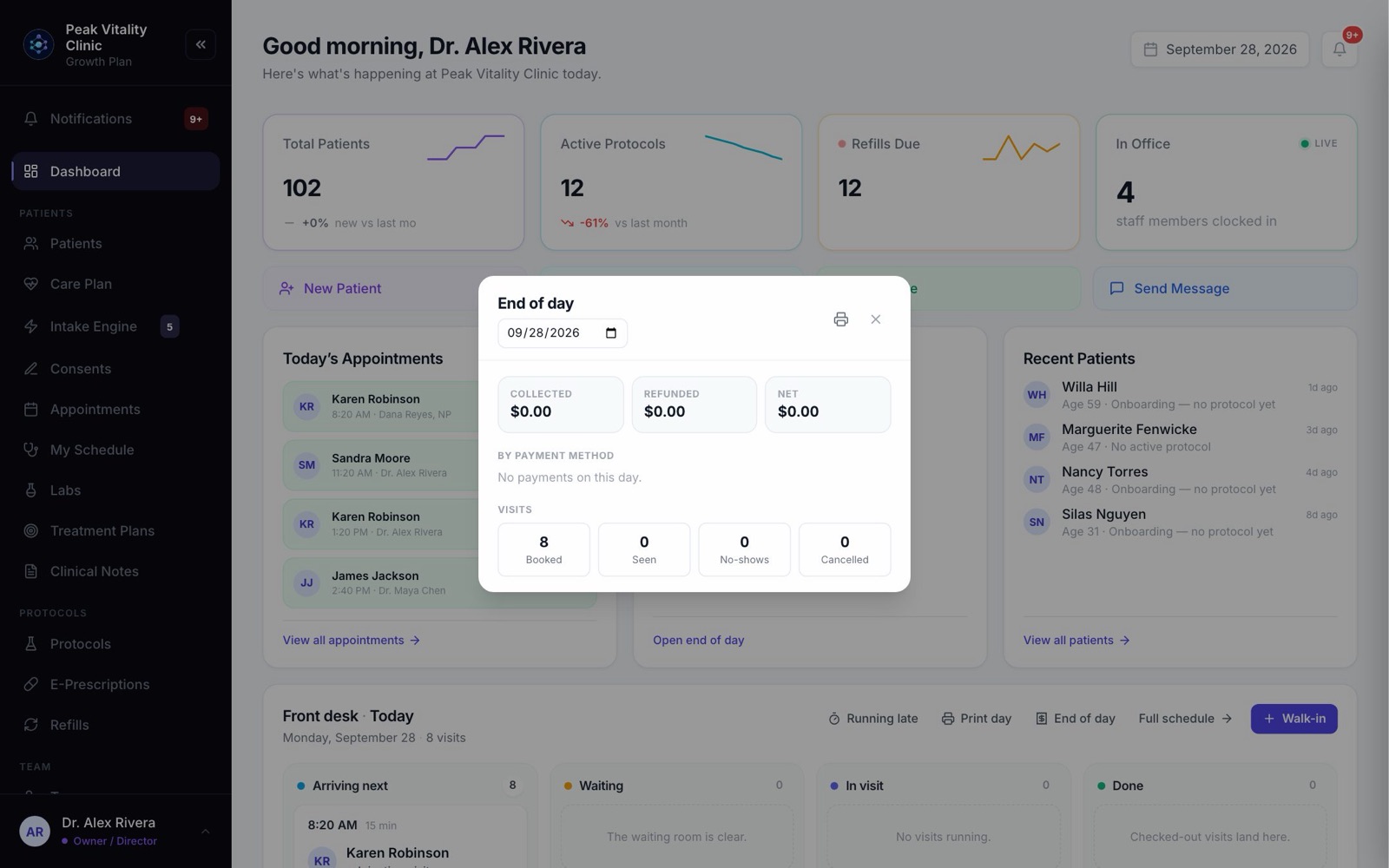Image resolution: width=1389 pixels, height=868 pixels.
Task: Open the date picker calendar icon
Action: coord(611,333)
